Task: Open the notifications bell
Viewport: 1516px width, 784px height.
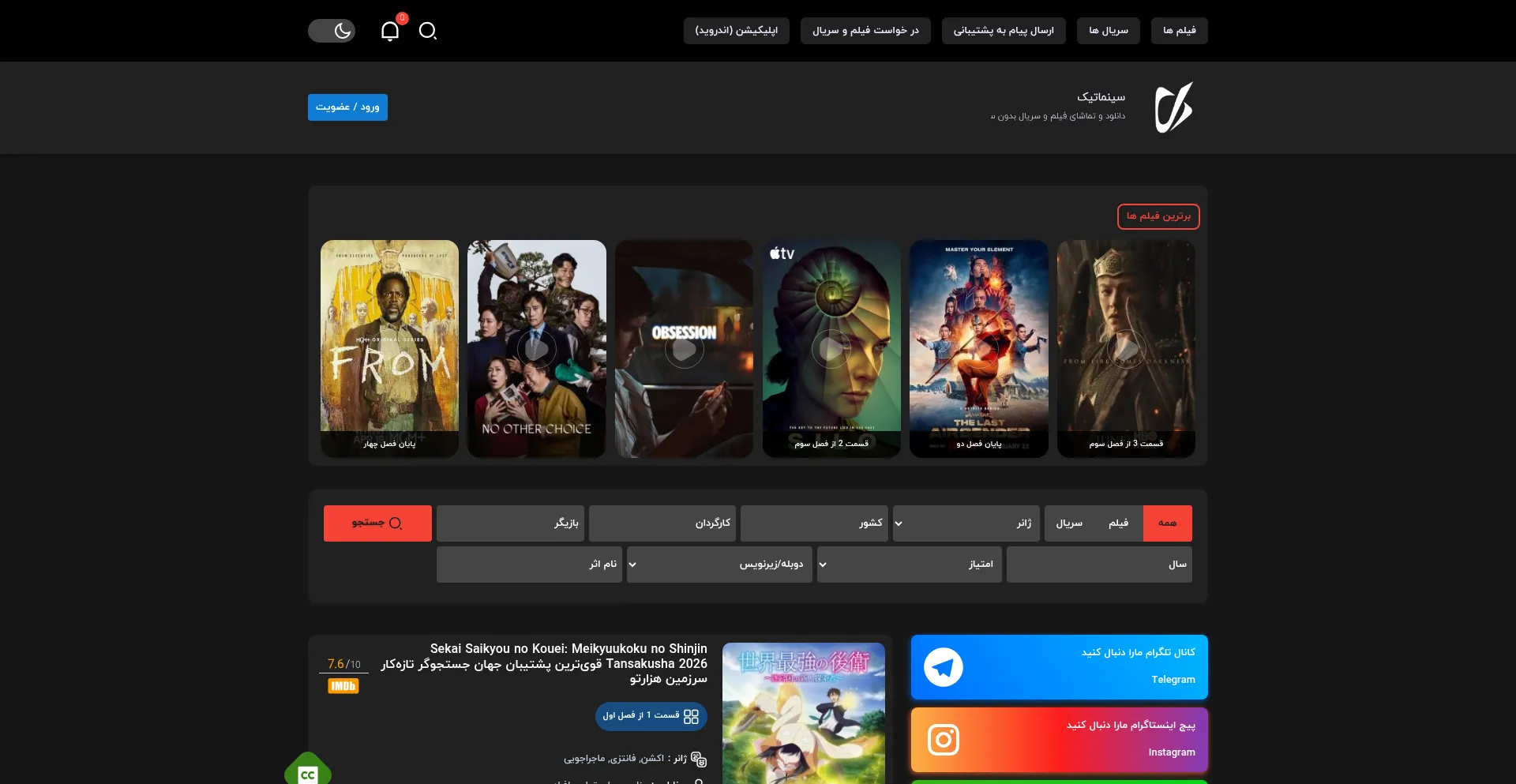Action: click(x=390, y=31)
